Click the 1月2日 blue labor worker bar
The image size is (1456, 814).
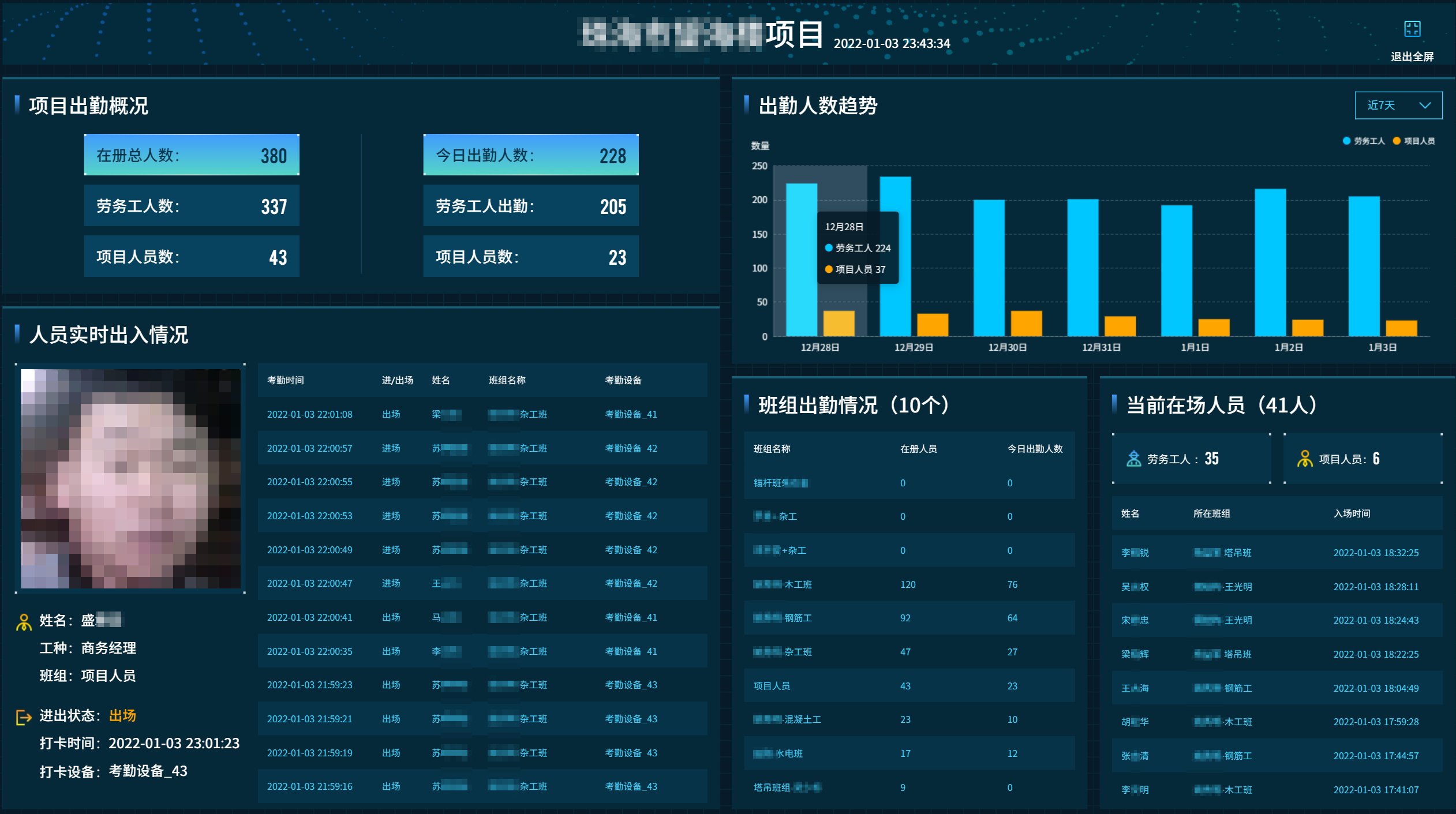(1270, 262)
